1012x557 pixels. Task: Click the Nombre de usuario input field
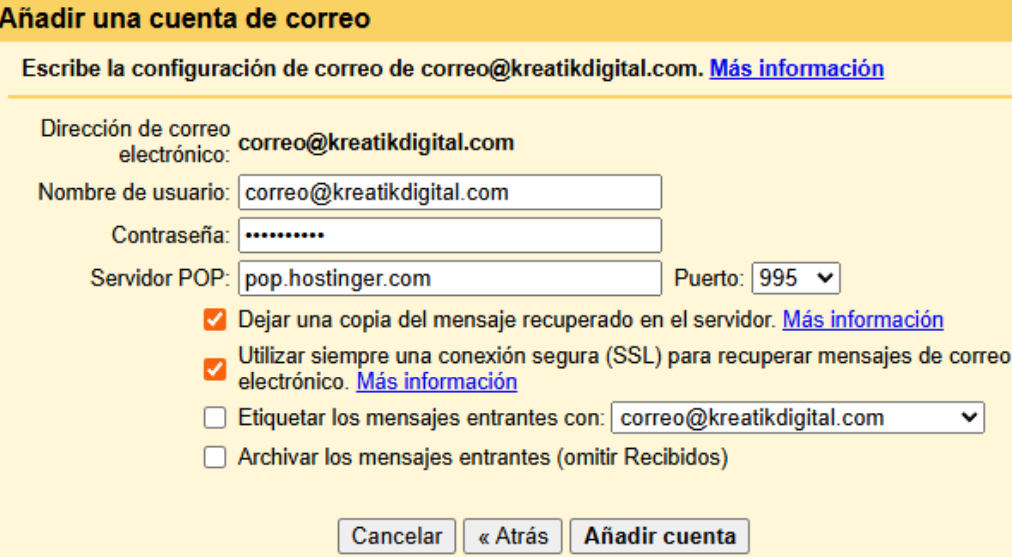450,192
